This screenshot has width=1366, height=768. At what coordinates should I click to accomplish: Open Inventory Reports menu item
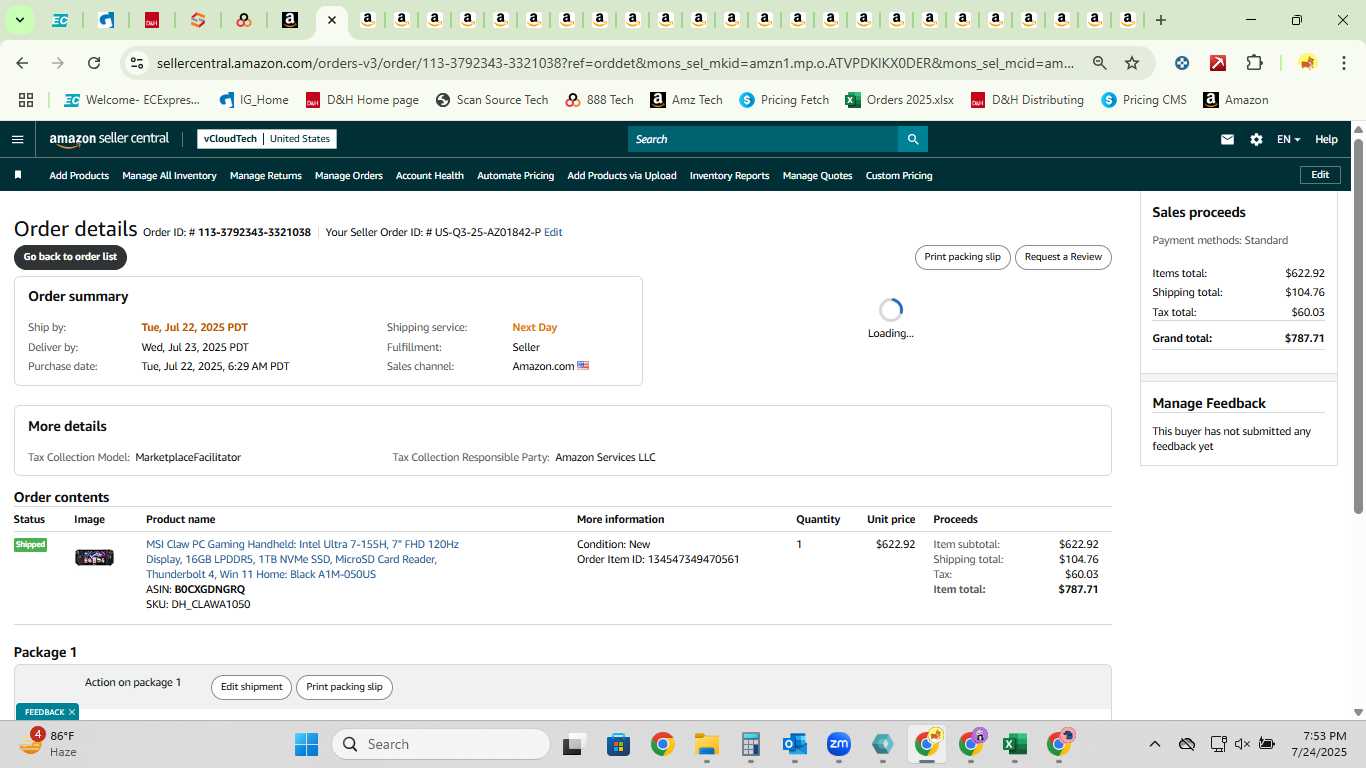click(x=729, y=175)
